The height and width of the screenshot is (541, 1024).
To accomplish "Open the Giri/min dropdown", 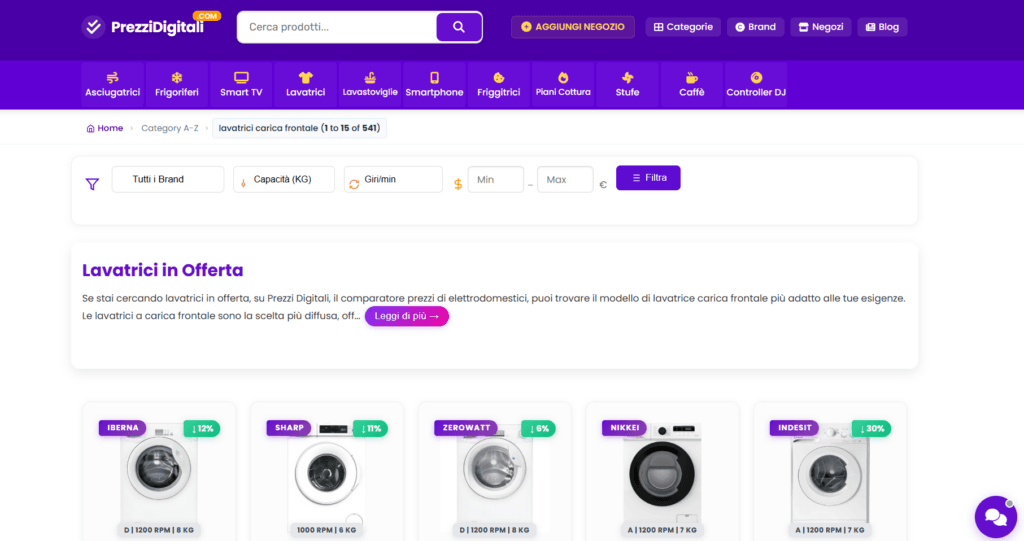I will (393, 179).
